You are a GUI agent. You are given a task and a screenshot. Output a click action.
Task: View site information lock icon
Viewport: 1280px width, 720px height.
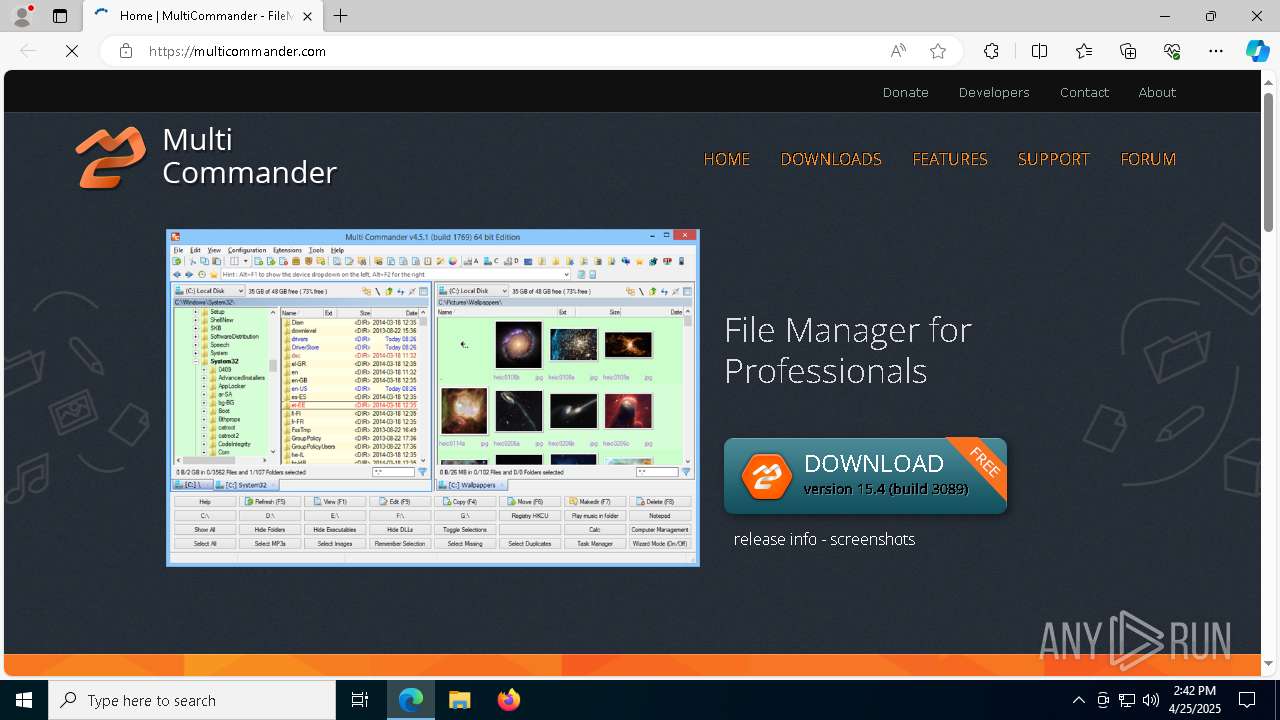[125, 51]
